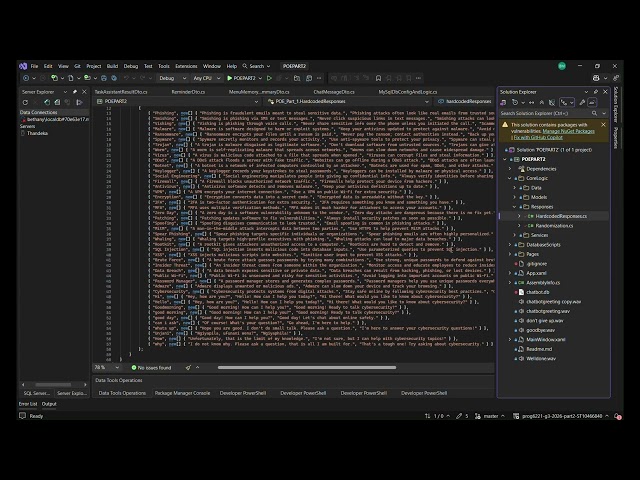Click Collapse All icon in Solution Explorer
Image resolution: width=640 pixels, height=480 pixels.
tap(542, 102)
